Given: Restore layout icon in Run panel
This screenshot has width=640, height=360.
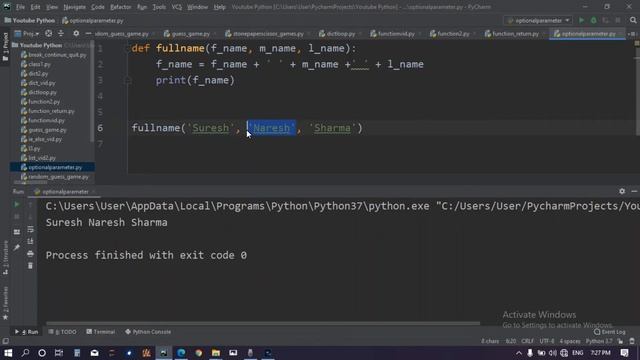Looking at the screenshot, I should tap(17, 232).
